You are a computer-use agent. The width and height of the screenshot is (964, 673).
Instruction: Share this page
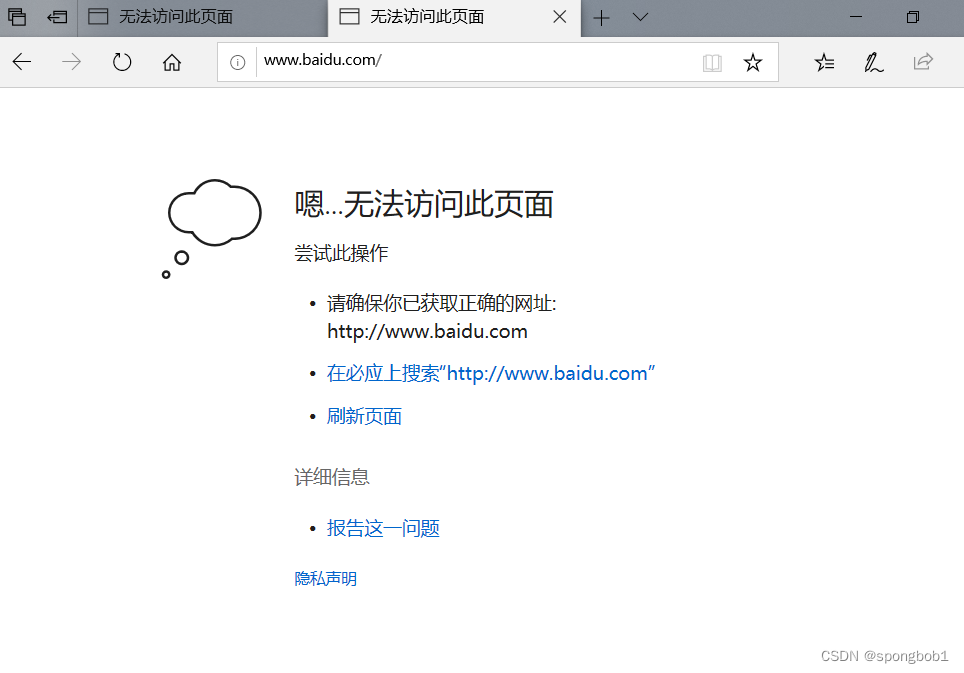(x=922, y=62)
